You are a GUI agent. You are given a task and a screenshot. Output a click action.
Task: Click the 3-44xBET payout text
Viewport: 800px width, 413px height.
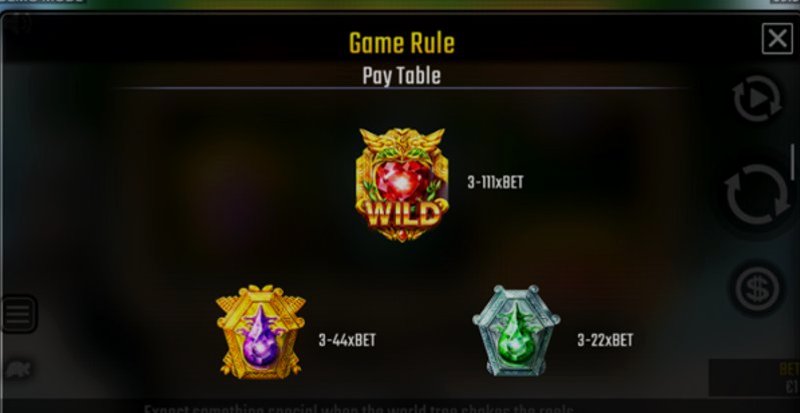point(347,340)
